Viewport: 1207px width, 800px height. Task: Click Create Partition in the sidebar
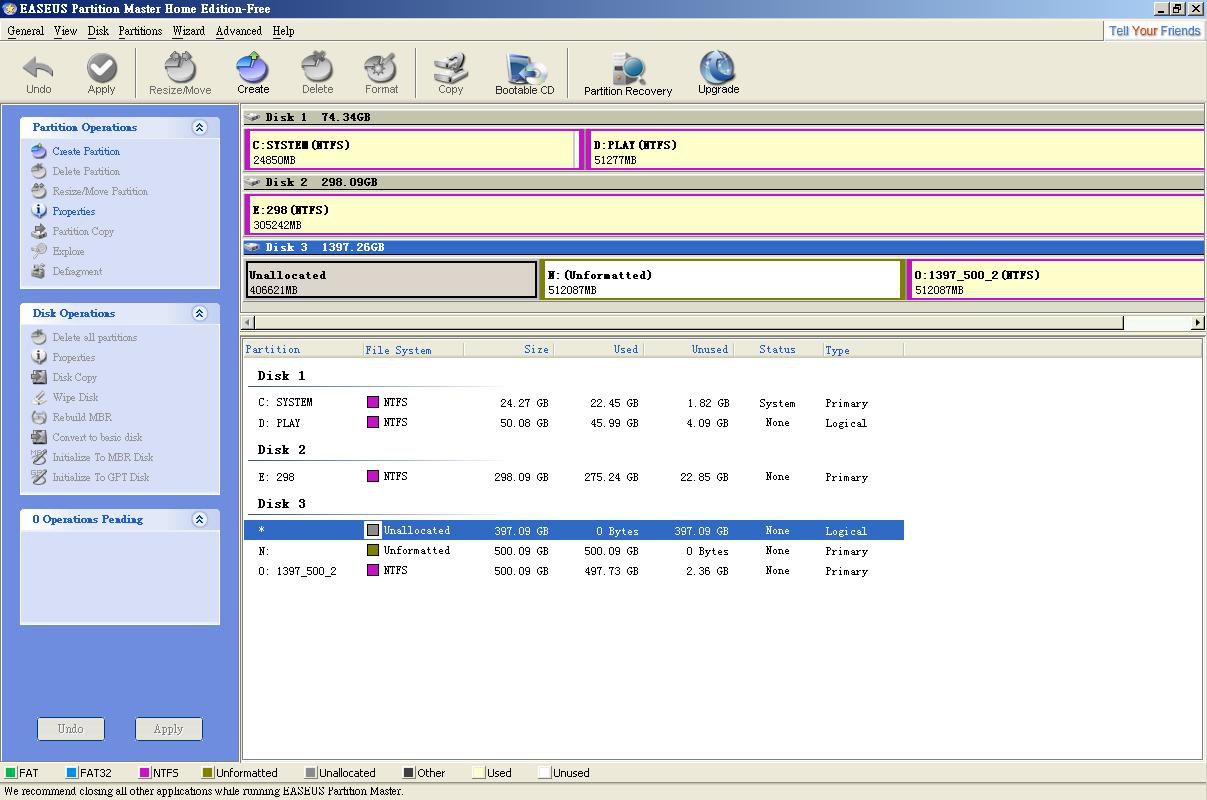click(x=86, y=152)
